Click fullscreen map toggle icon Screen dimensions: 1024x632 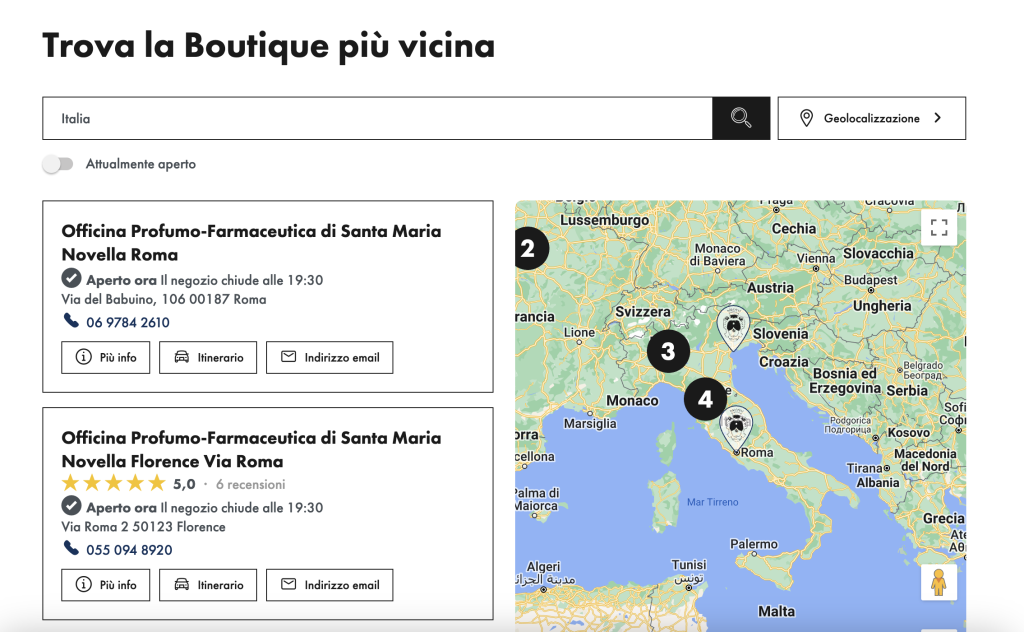pyautogui.click(x=938, y=227)
